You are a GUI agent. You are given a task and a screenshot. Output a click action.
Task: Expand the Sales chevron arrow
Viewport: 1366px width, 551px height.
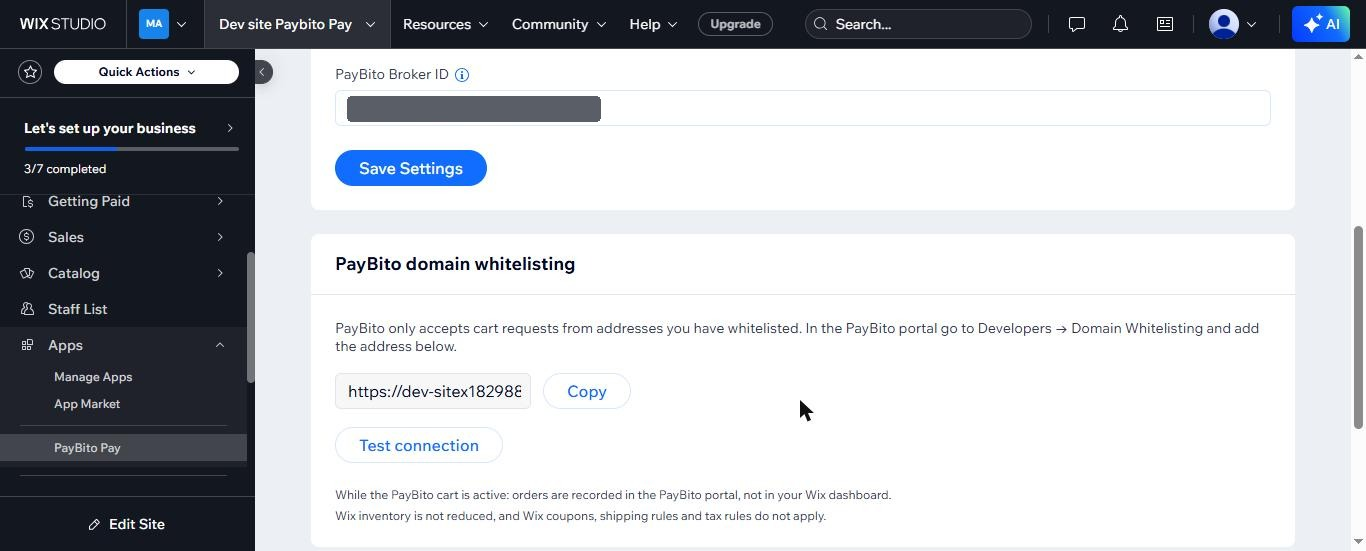tap(220, 237)
